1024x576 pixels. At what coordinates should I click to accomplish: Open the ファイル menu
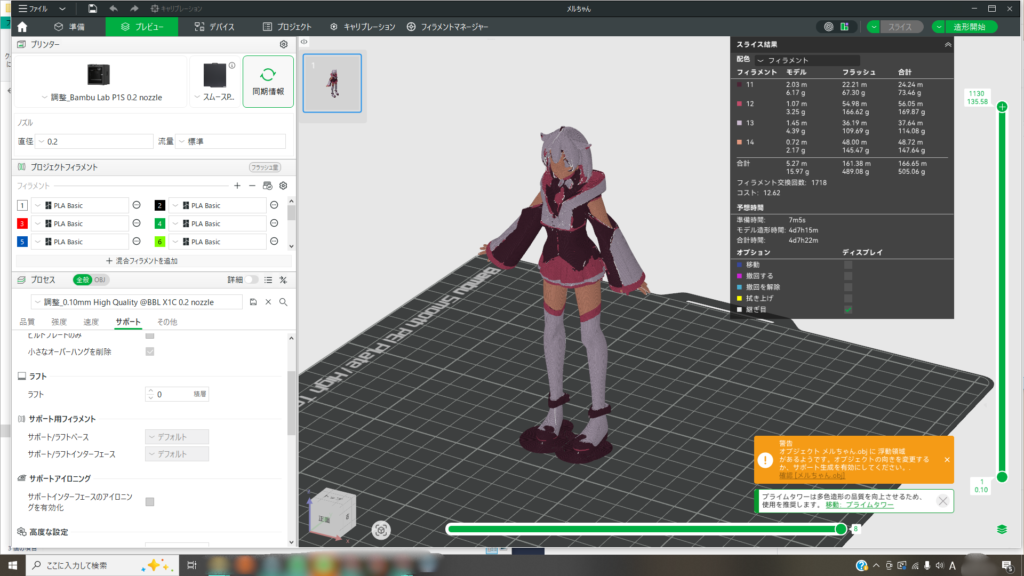(33, 8)
